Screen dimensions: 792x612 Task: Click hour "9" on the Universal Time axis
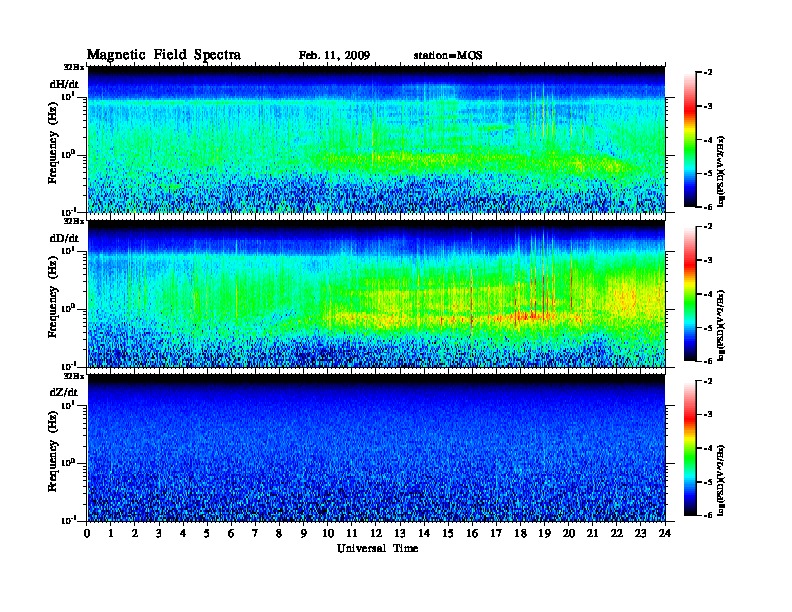point(304,533)
